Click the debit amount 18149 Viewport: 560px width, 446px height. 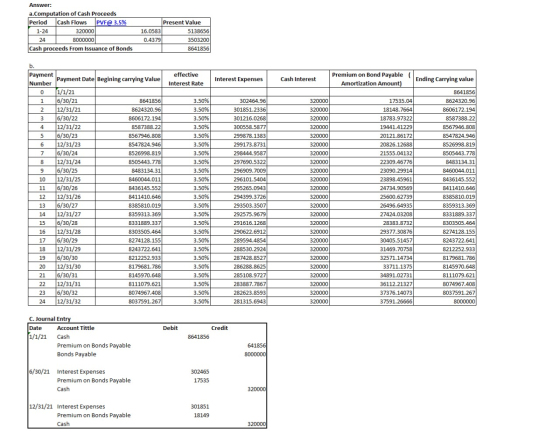point(201,415)
